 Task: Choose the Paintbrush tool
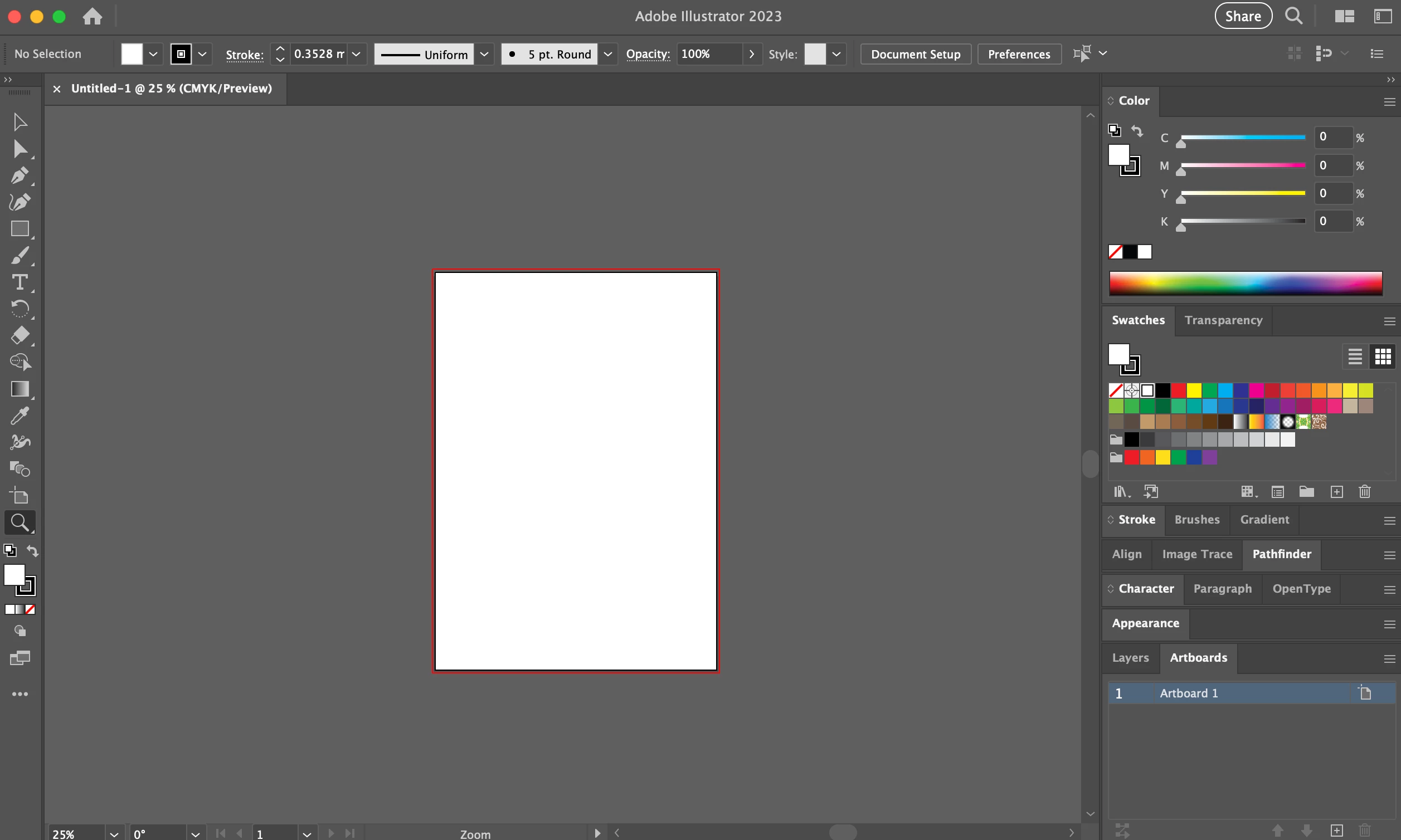click(x=20, y=255)
